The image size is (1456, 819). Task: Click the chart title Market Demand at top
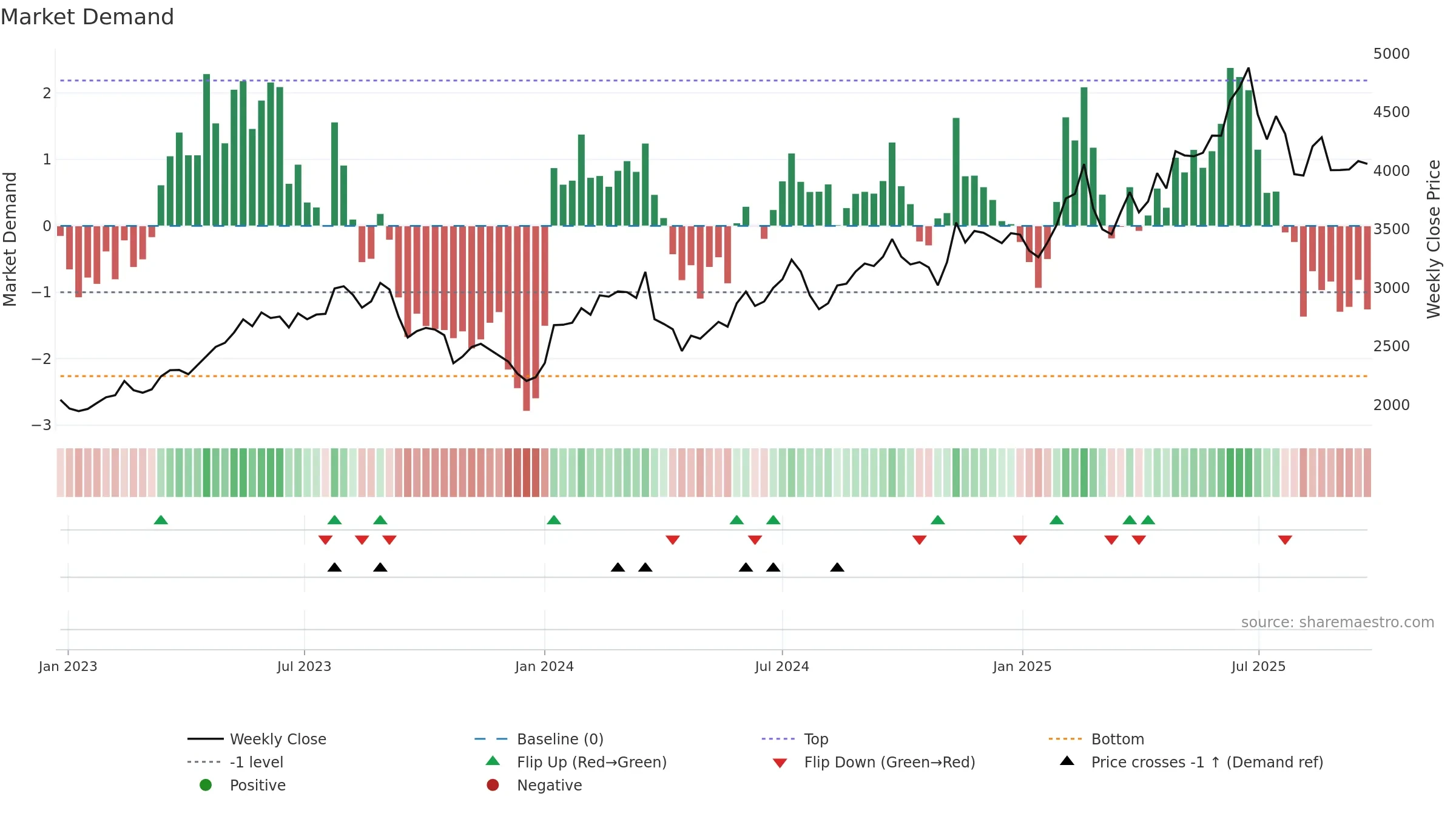[87, 17]
